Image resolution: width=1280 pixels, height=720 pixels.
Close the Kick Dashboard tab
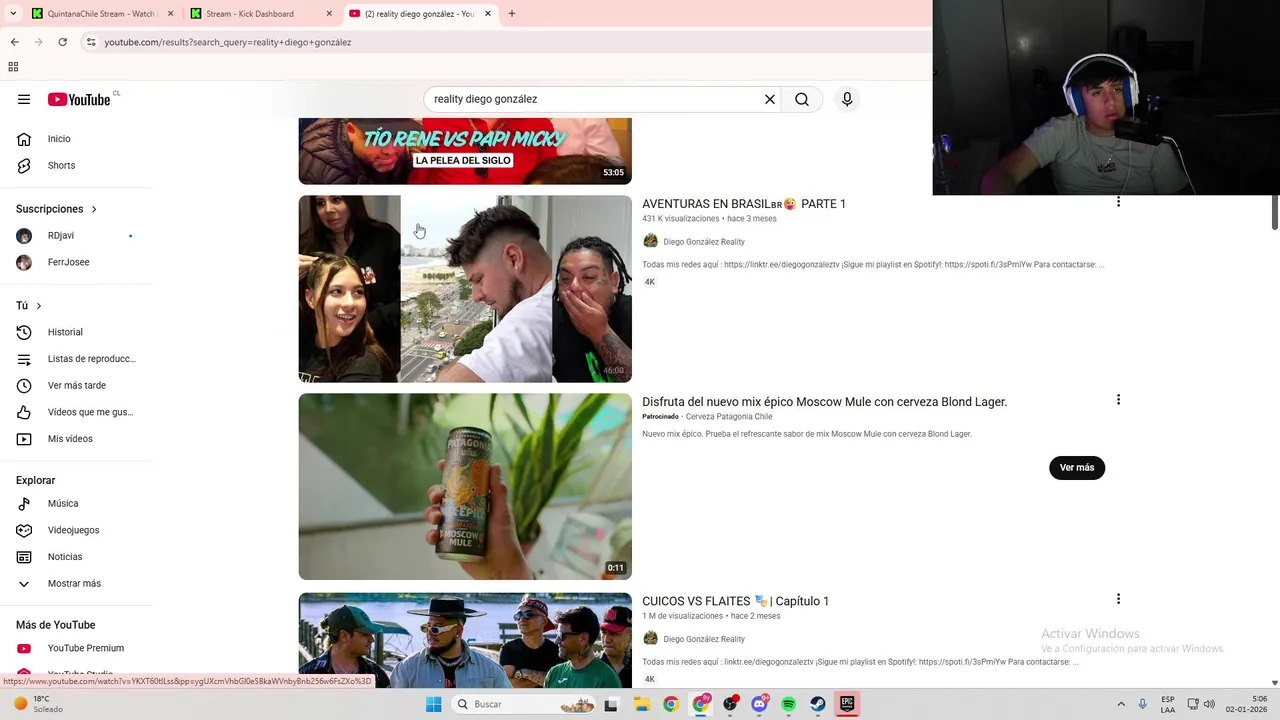pos(330,14)
